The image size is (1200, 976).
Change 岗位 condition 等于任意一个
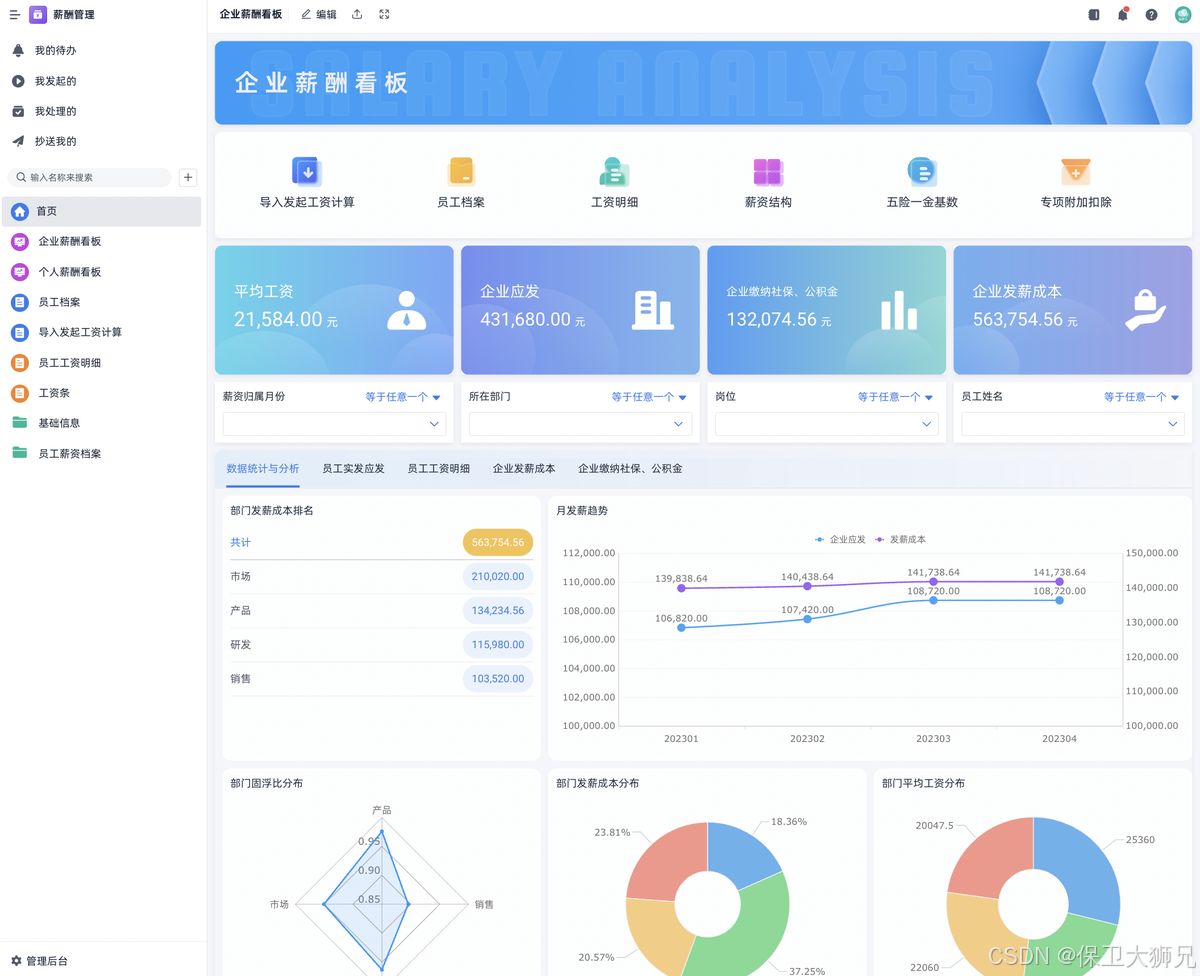click(x=895, y=397)
